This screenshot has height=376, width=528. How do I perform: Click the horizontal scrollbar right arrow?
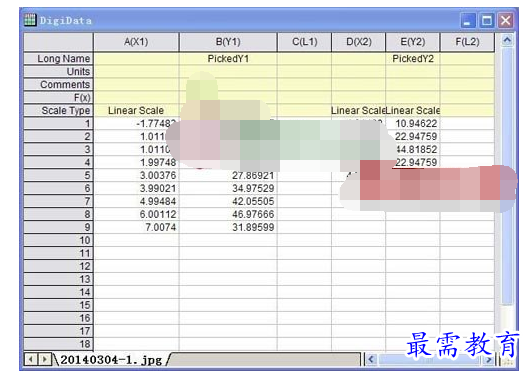[488, 360]
